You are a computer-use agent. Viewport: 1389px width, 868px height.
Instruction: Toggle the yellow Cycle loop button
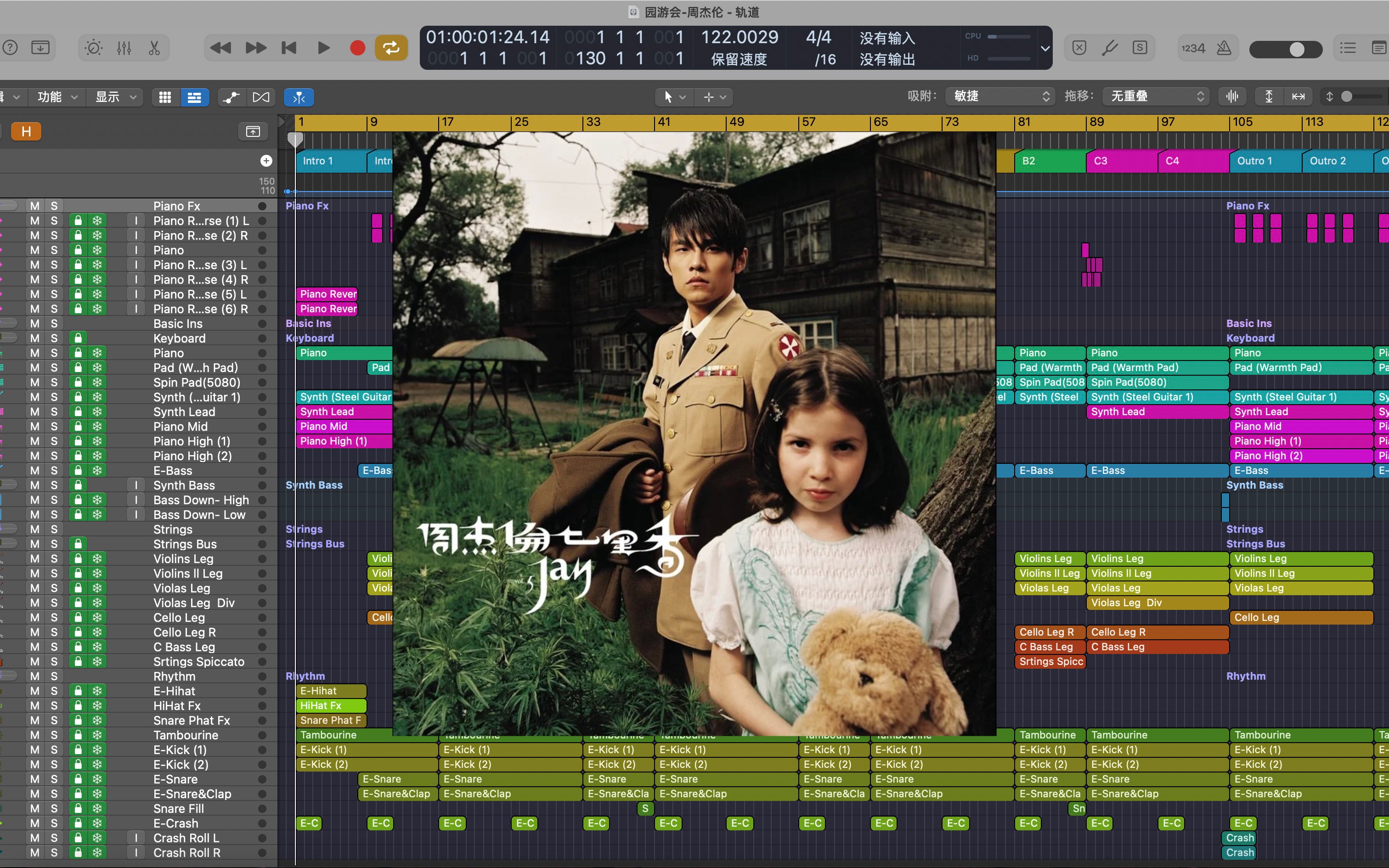pyautogui.click(x=391, y=48)
